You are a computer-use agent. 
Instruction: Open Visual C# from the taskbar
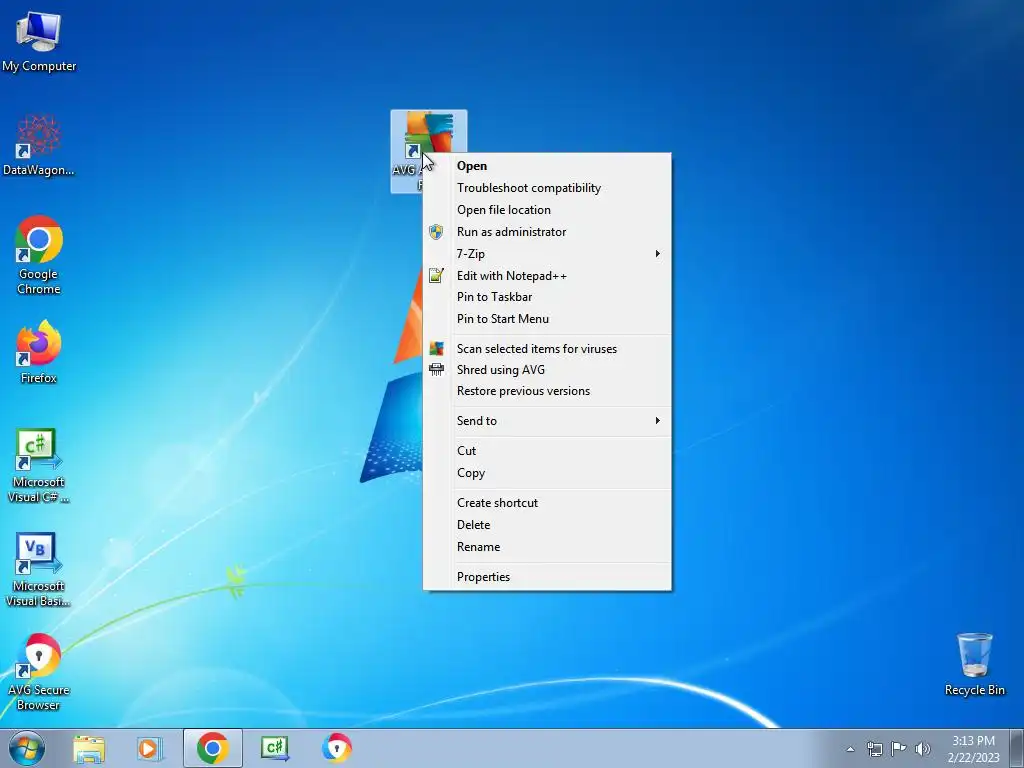(x=274, y=748)
